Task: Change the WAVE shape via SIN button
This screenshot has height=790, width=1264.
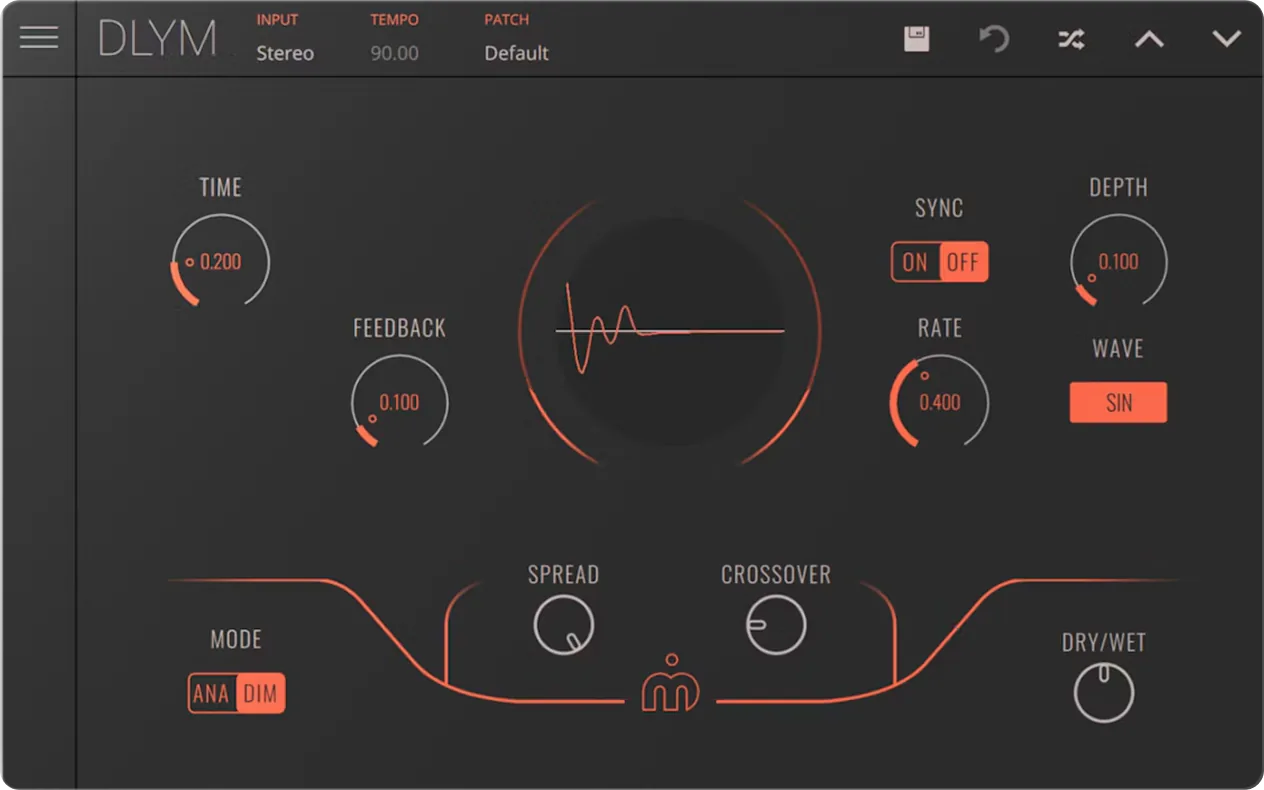Action: (x=1118, y=402)
